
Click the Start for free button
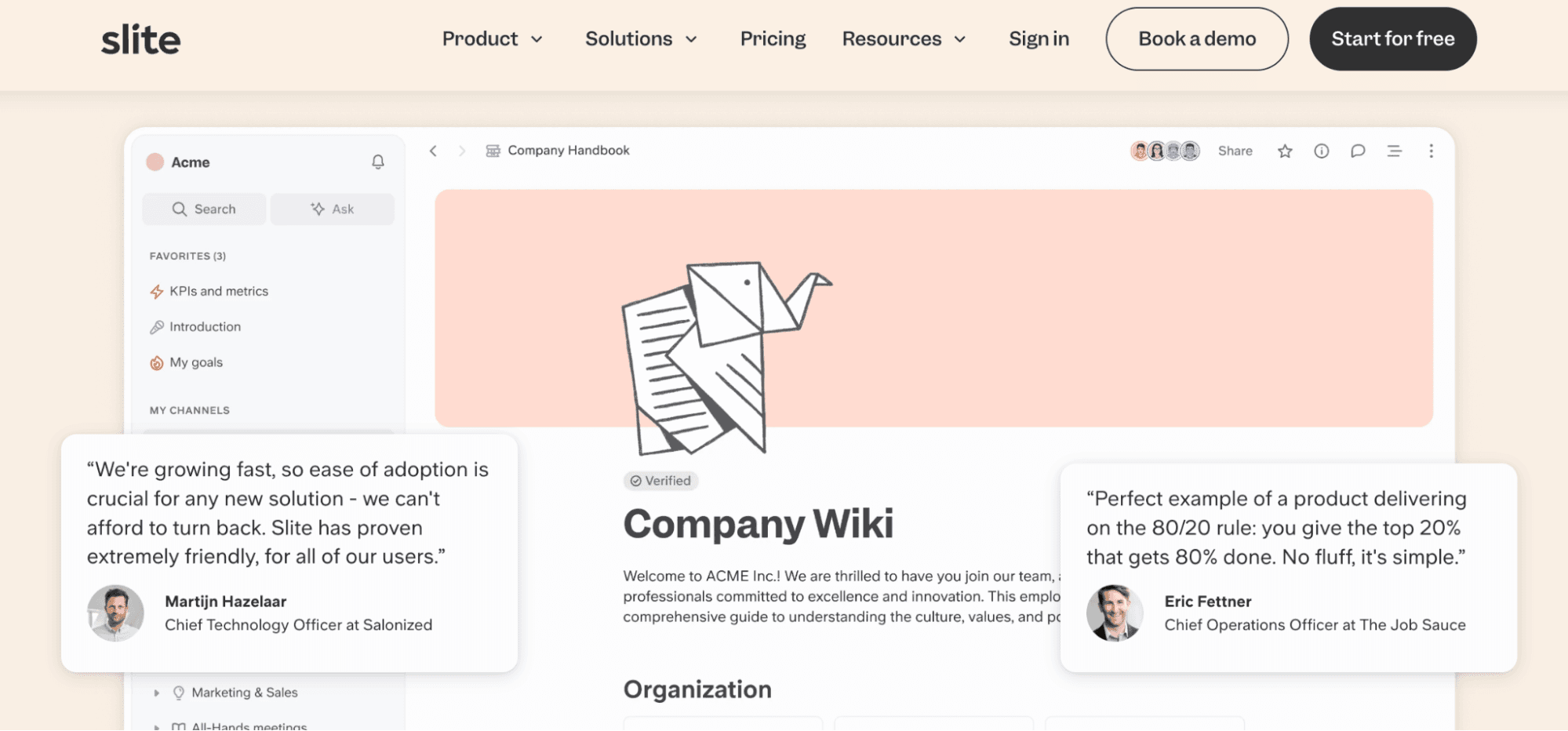[x=1392, y=38]
